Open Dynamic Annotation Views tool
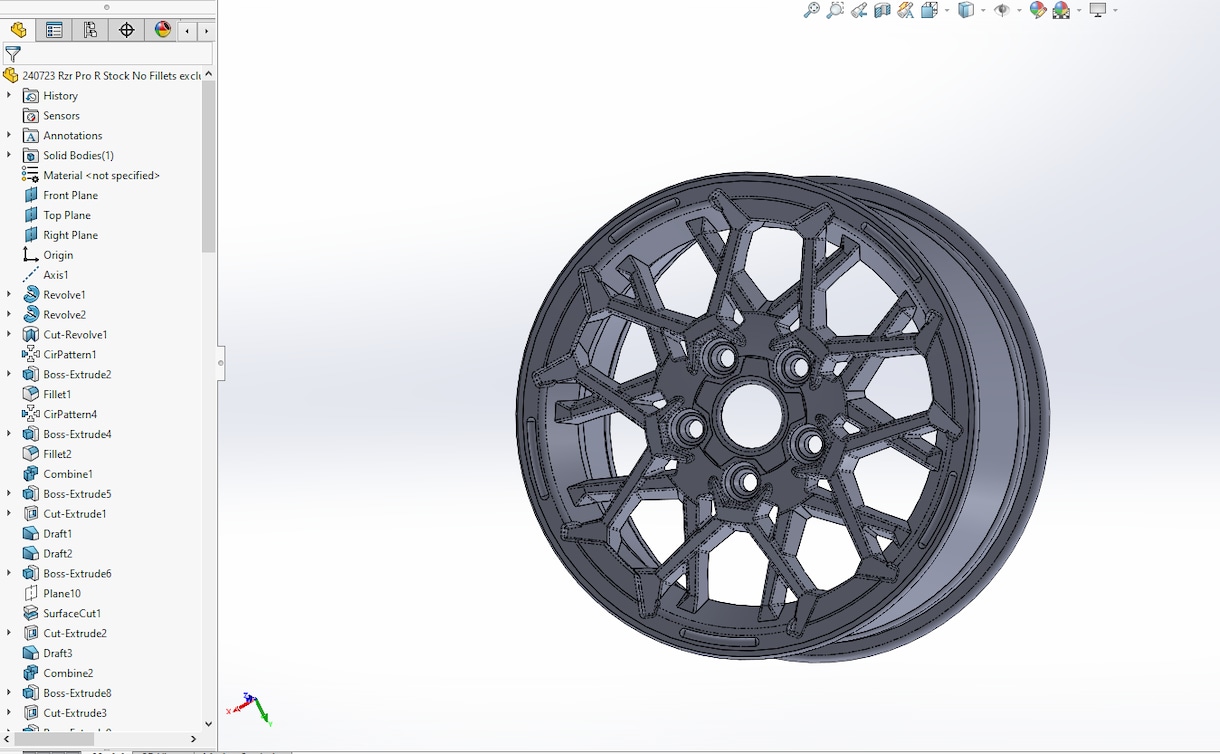The width and height of the screenshot is (1220, 754). pyautogui.click(x=906, y=10)
